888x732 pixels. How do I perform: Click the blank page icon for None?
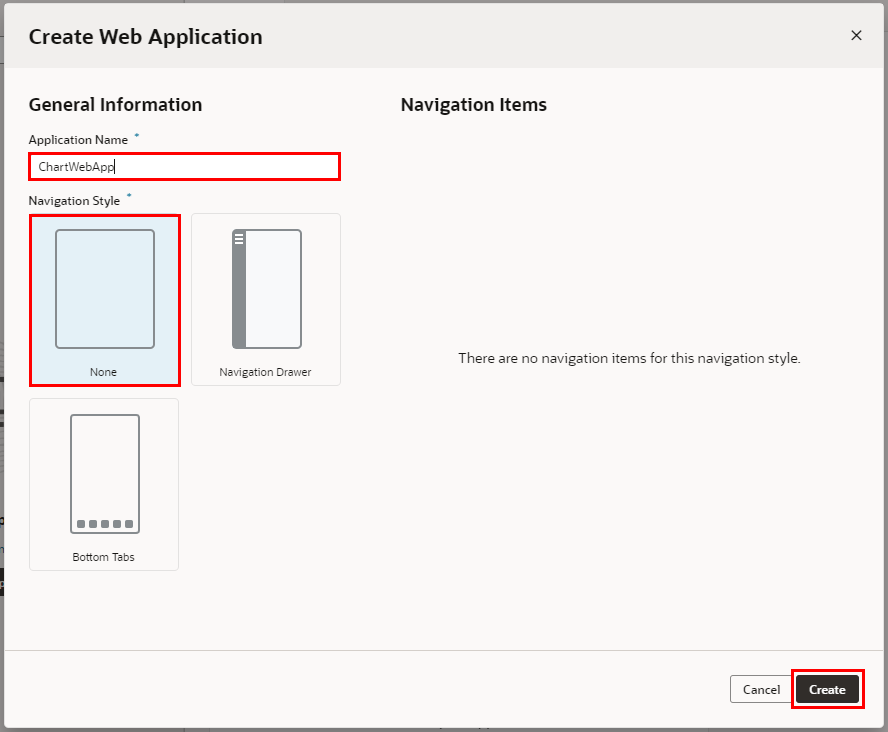[105, 289]
